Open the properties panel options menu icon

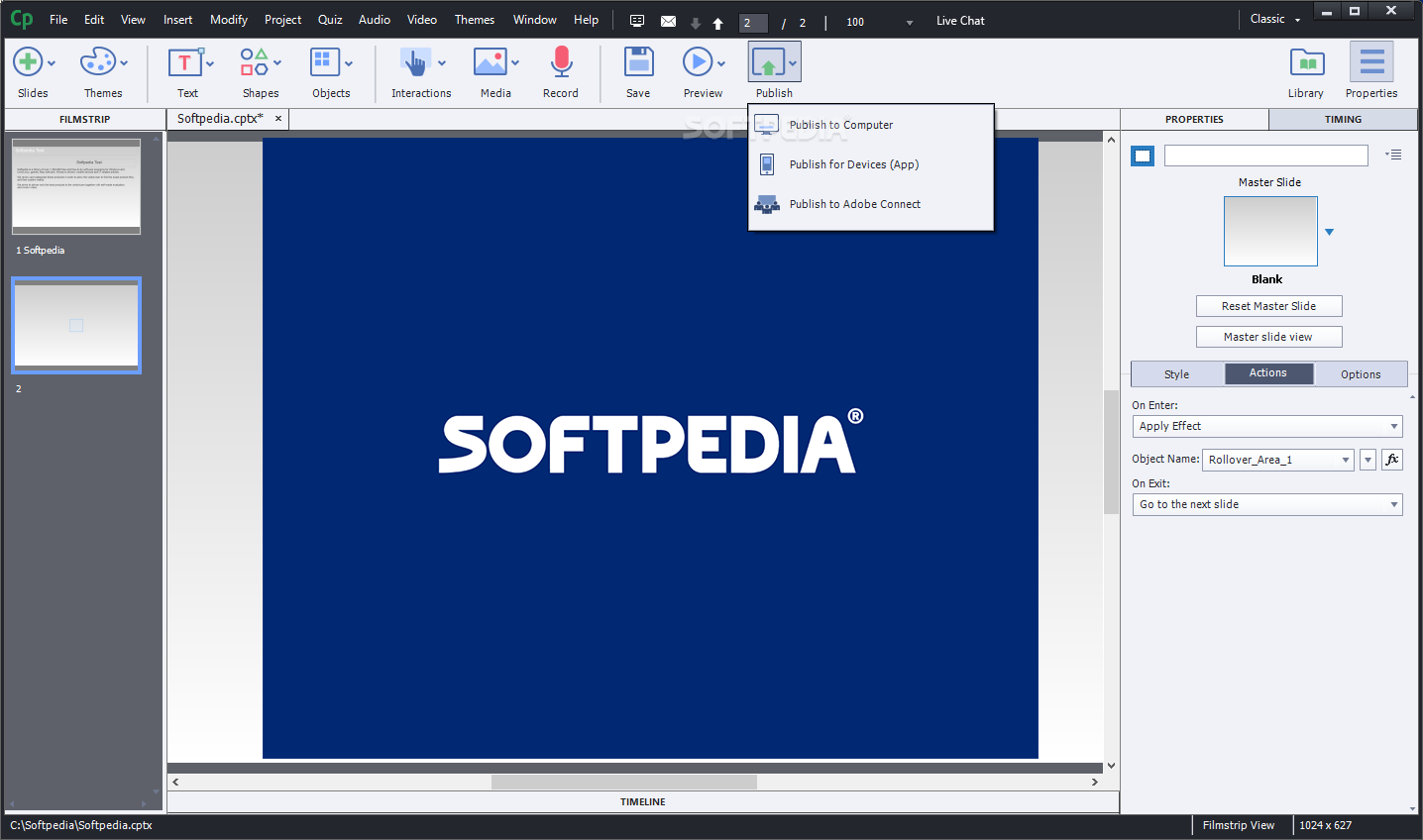click(x=1394, y=155)
